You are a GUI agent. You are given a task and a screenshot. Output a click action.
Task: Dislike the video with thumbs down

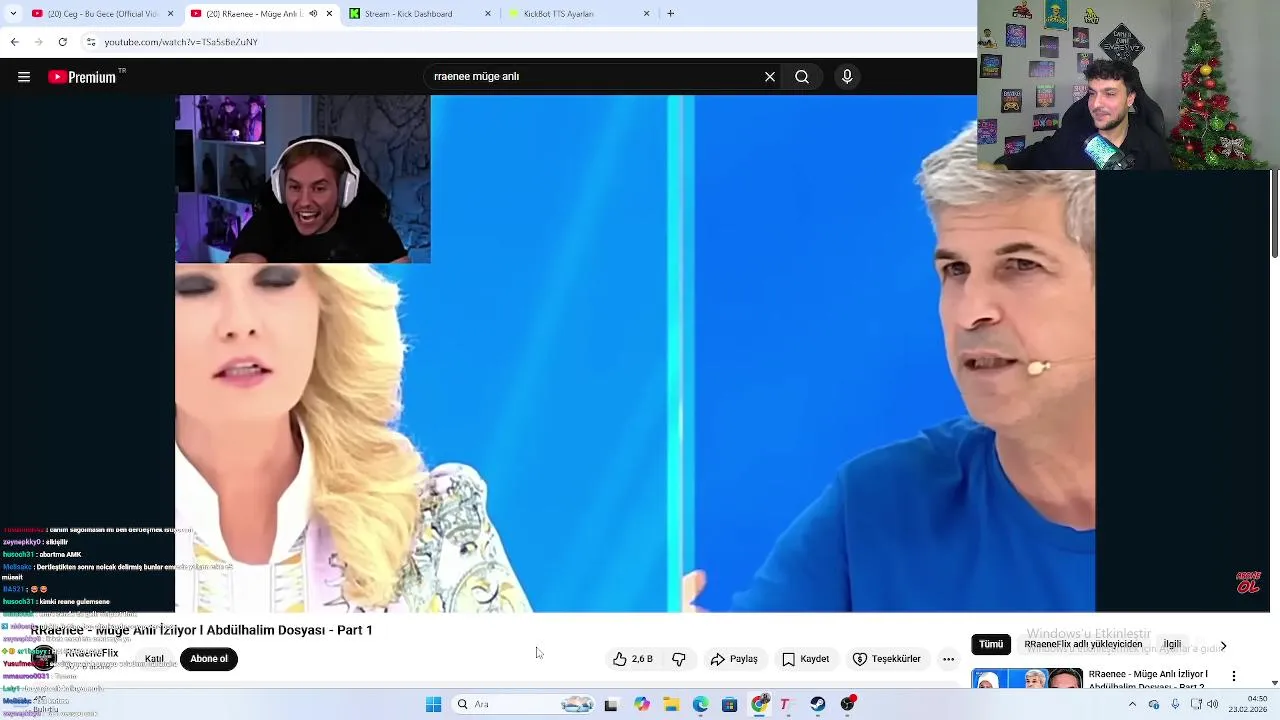click(679, 659)
